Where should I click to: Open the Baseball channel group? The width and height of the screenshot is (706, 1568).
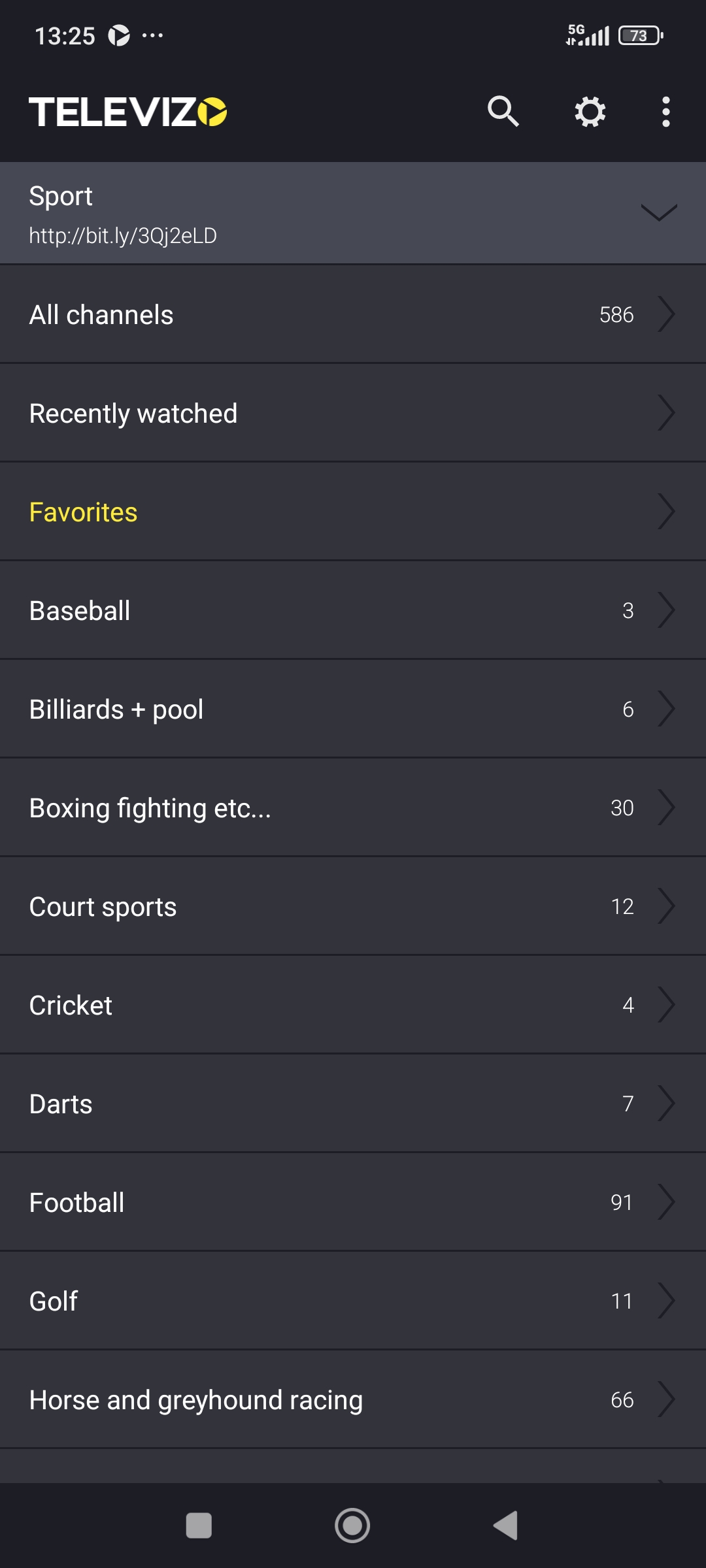tap(353, 610)
